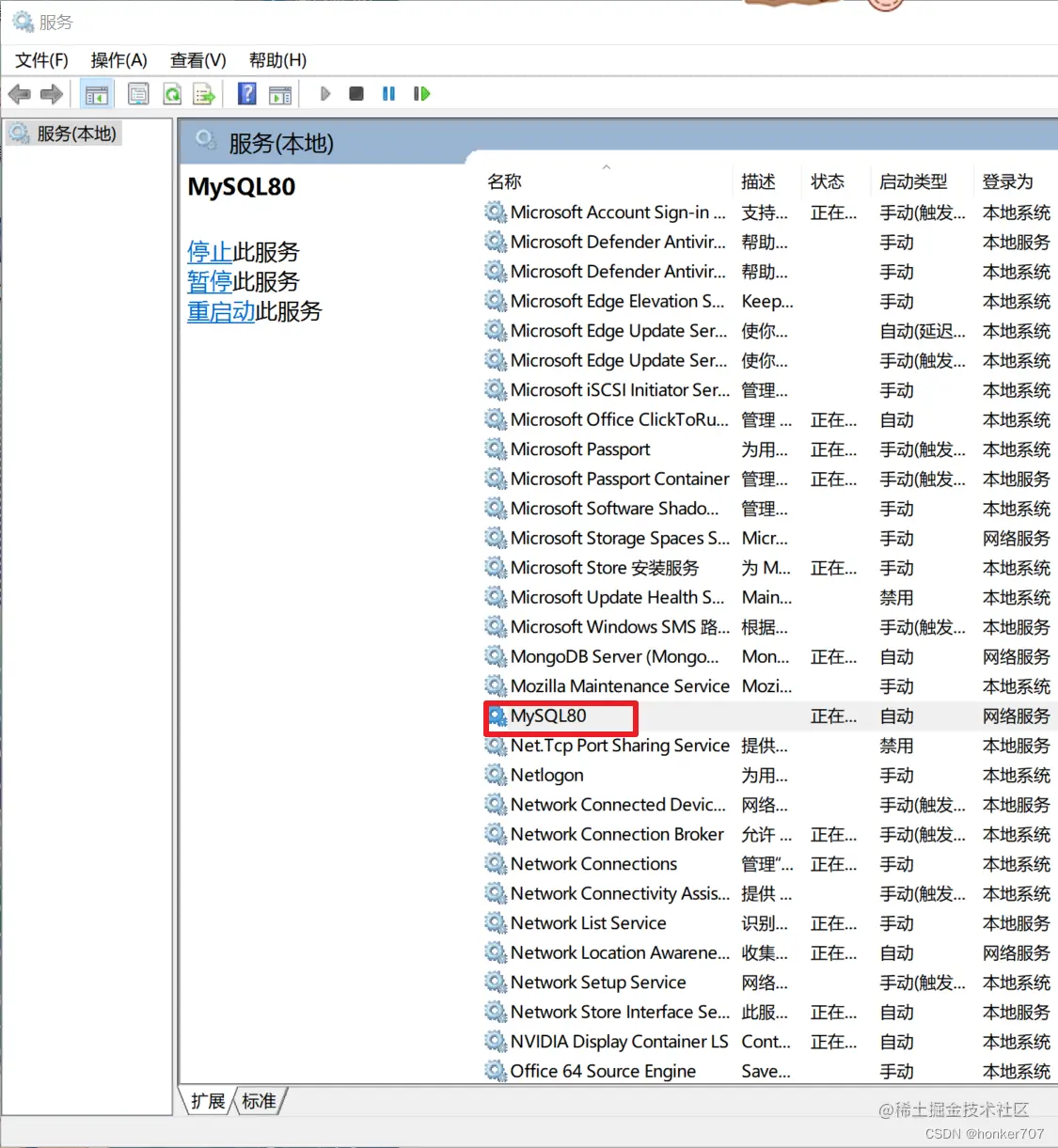This screenshot has width=1058, height=1148.
Task: Select Net.Tcp Port Sharing Service row
Action: coord(769,746)
